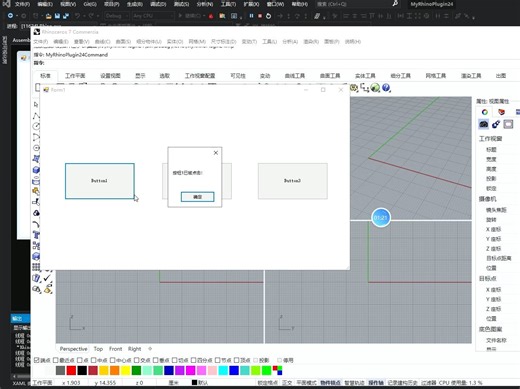Open the Debug configuration dropdown
The width and height of the screenshot is (520, 389).
click(x=116, y=16)
